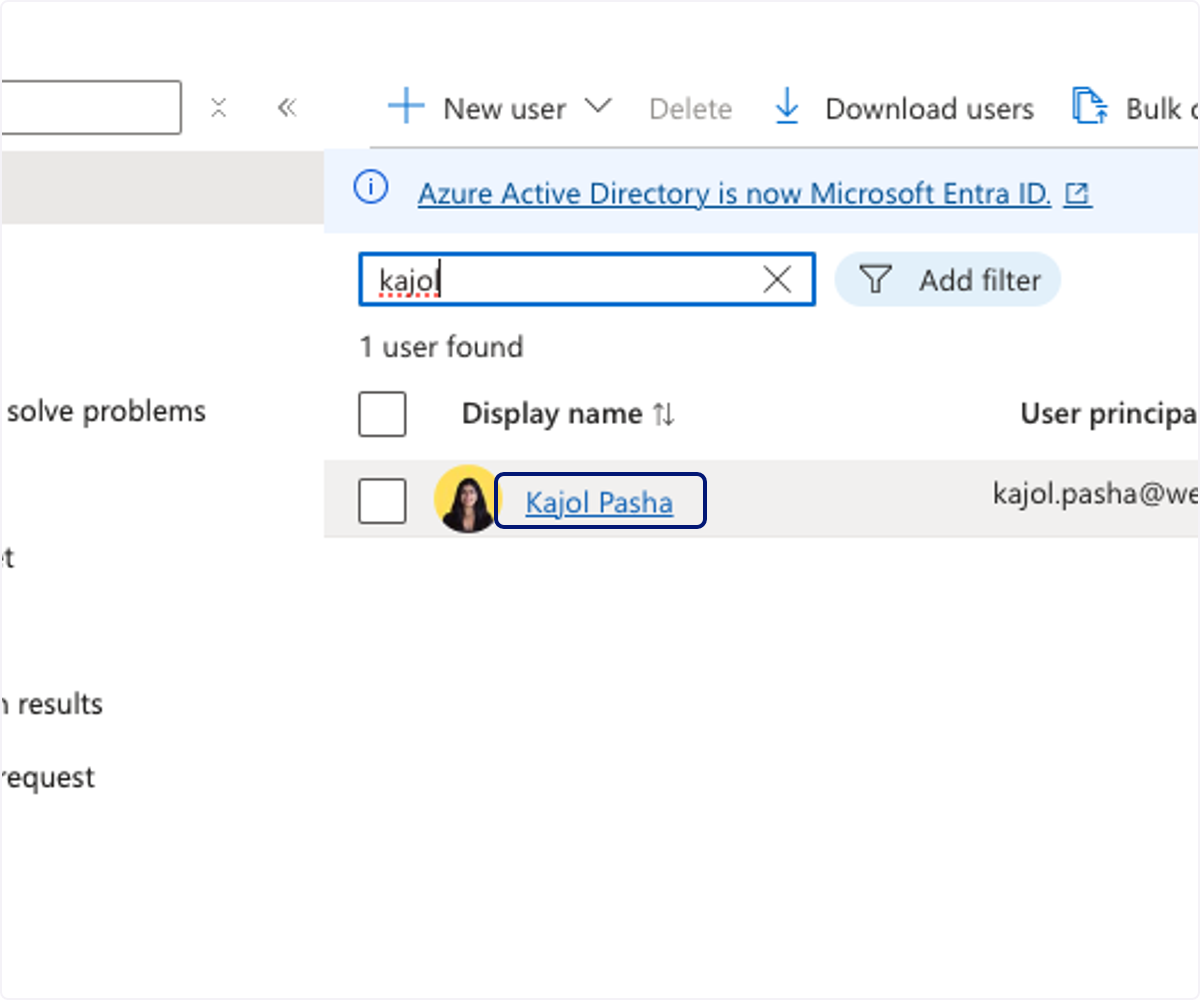Open the Kajol Pasha user link
1200x1000 pixels.
coord(599,501)
